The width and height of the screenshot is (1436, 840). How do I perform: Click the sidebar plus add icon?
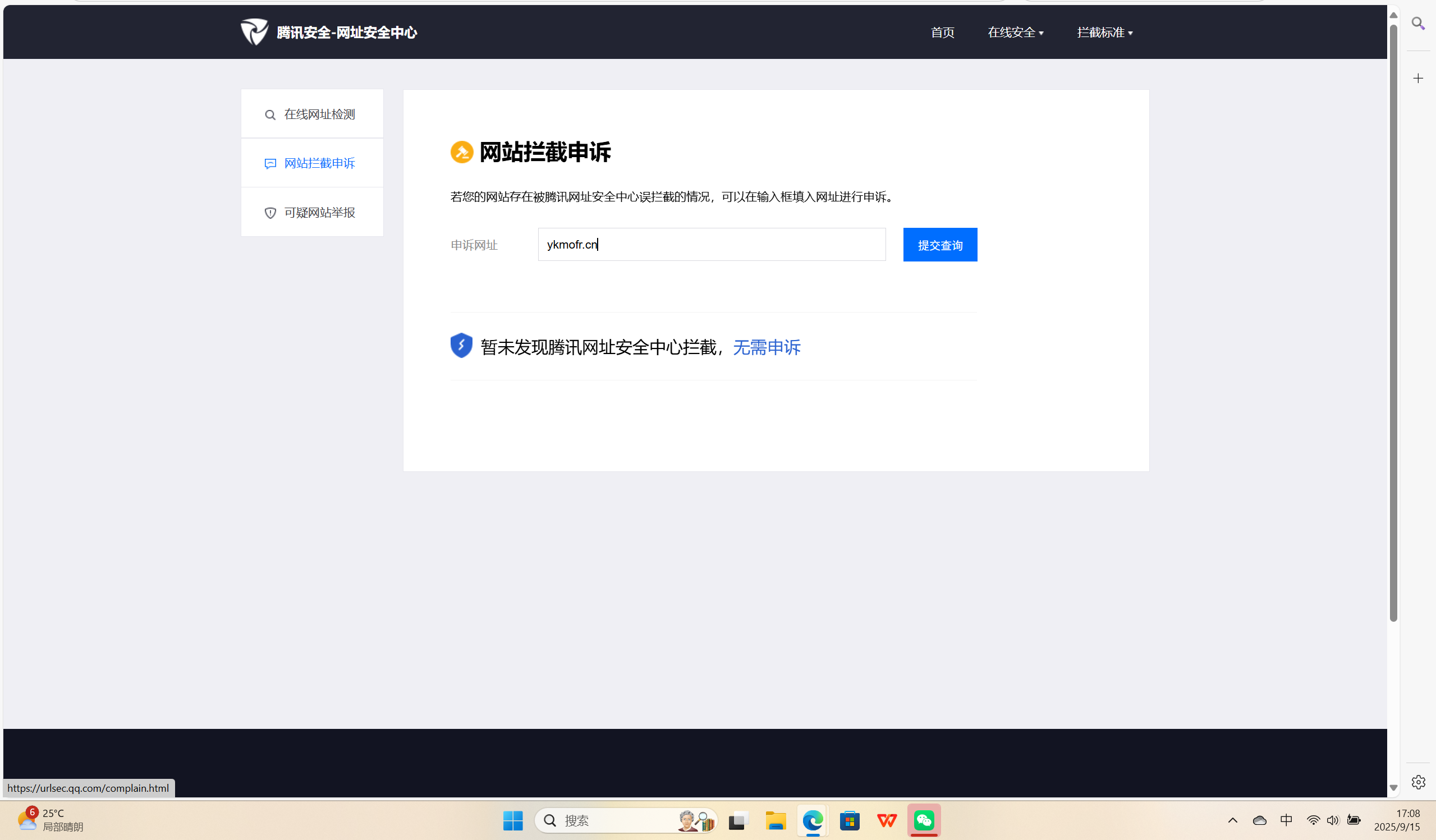(1418, 78)
